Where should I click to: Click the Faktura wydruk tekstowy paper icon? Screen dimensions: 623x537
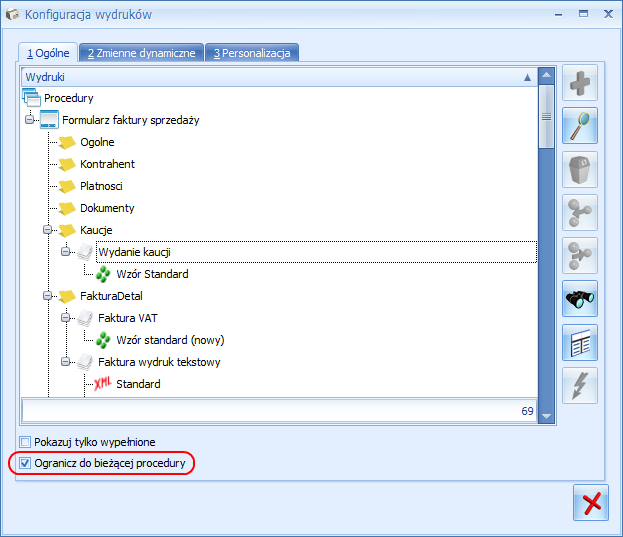[85, 362]
